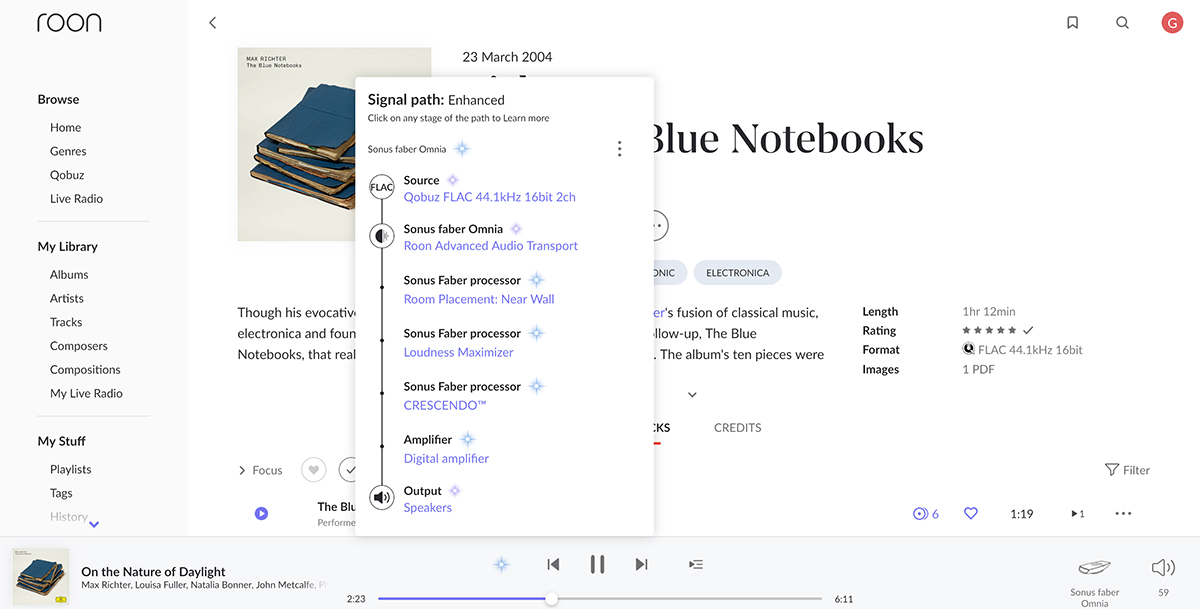Click the On the Nature of Daylight title

click(153, 571)
